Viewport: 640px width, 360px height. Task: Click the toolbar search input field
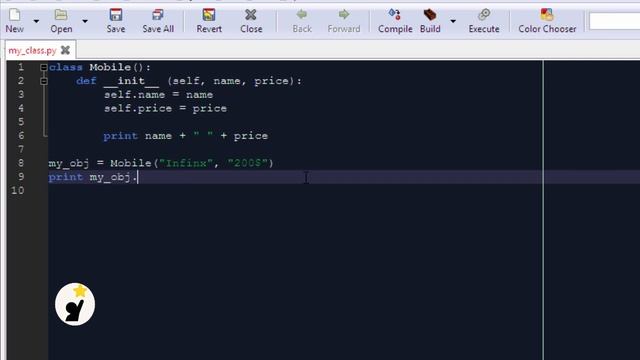click(614, 21)
